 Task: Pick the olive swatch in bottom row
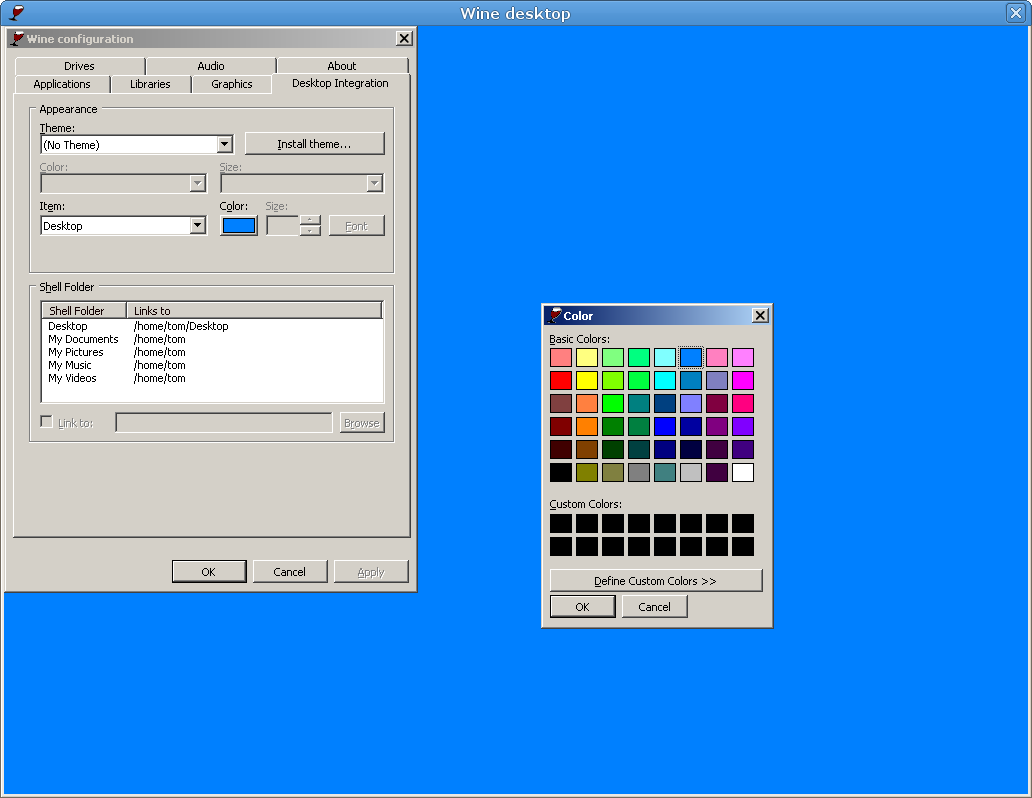[x=586, y=472]
